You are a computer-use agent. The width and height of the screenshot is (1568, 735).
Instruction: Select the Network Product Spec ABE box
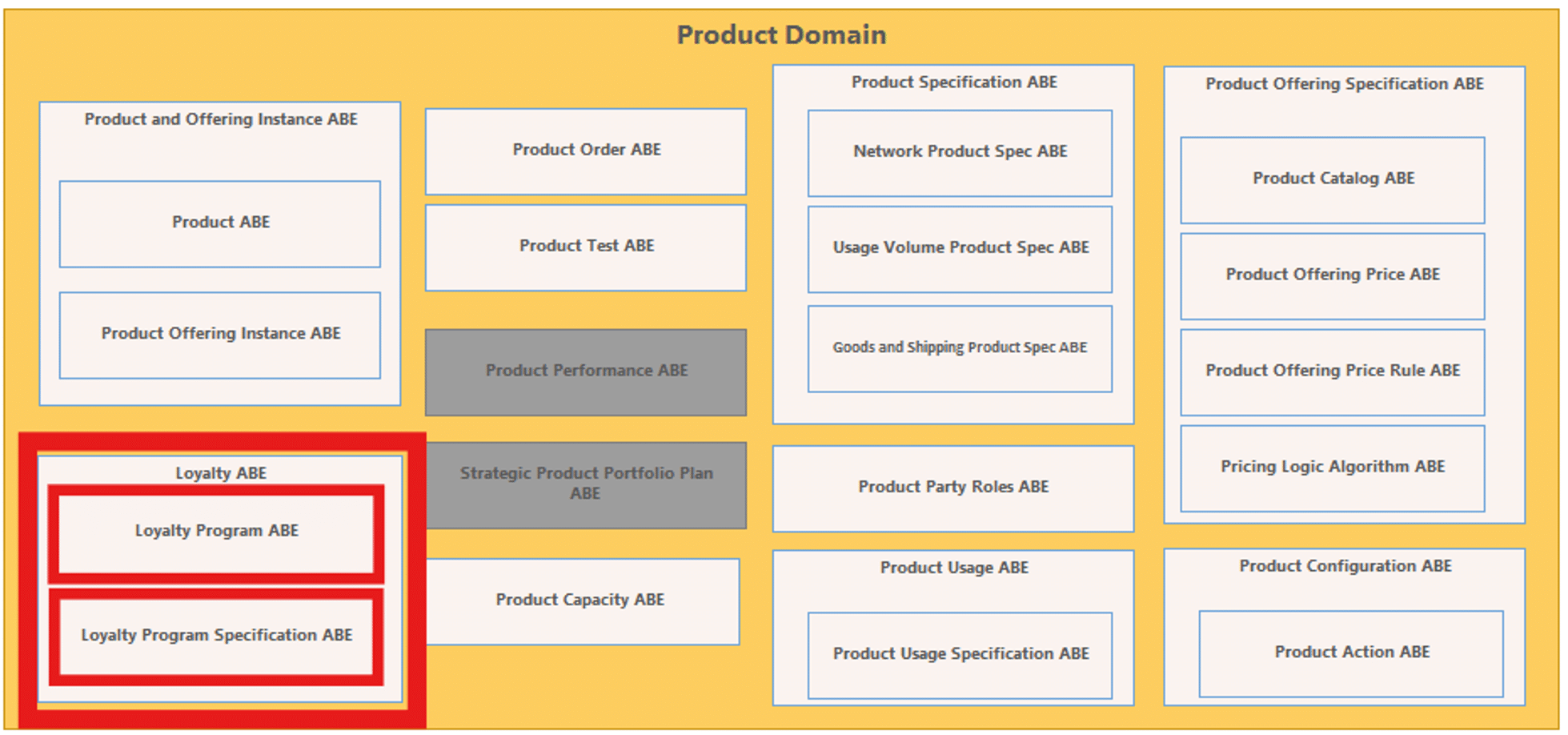[960, 153]
